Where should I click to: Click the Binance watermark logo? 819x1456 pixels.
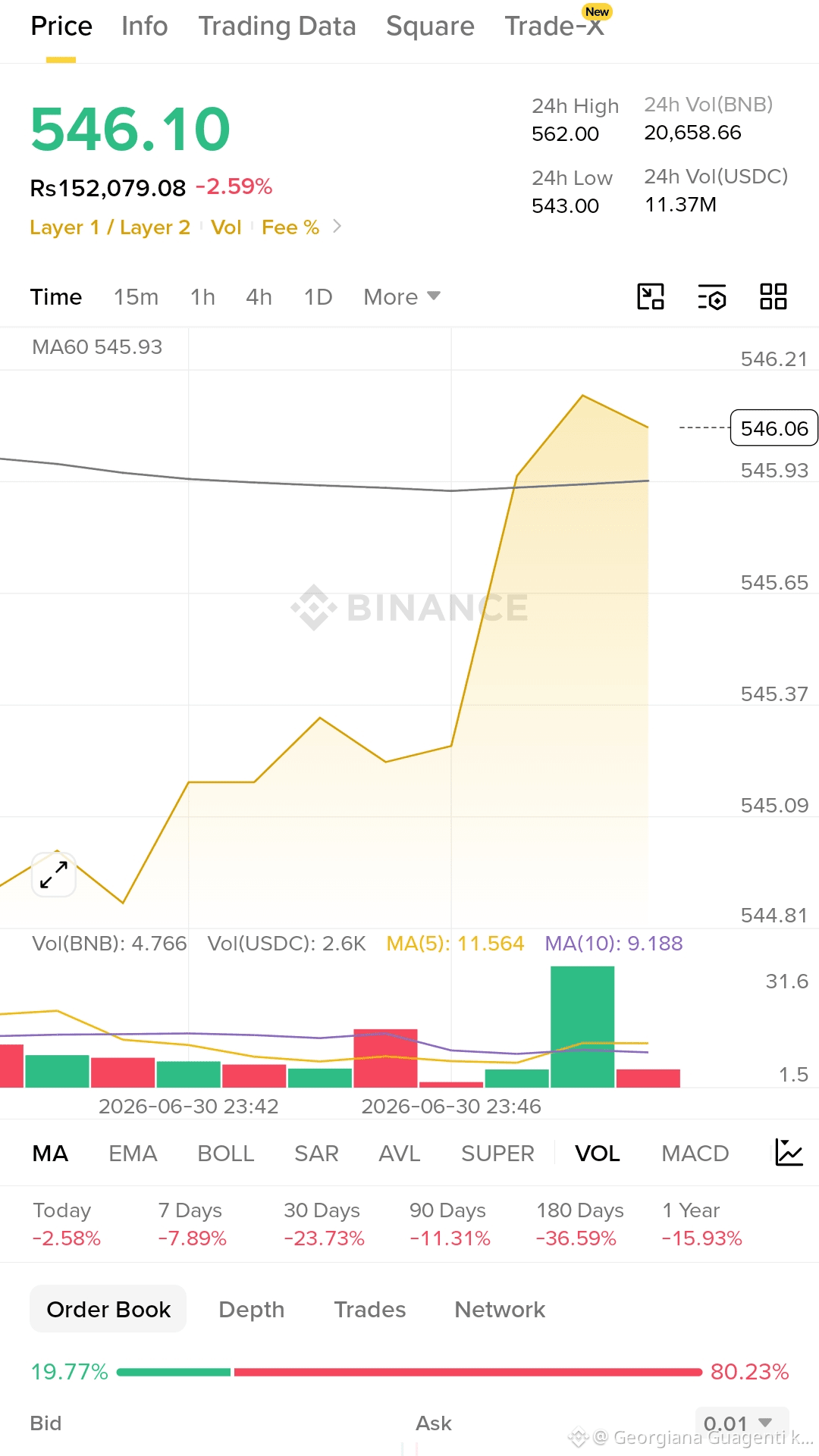(x=409, y=607)
